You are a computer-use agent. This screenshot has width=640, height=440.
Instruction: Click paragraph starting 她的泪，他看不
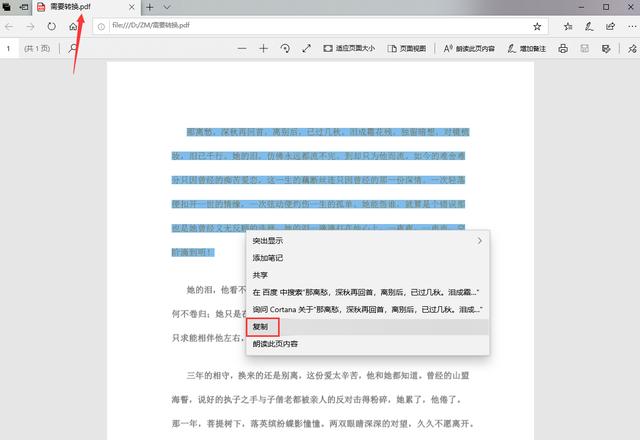[216, 290]
